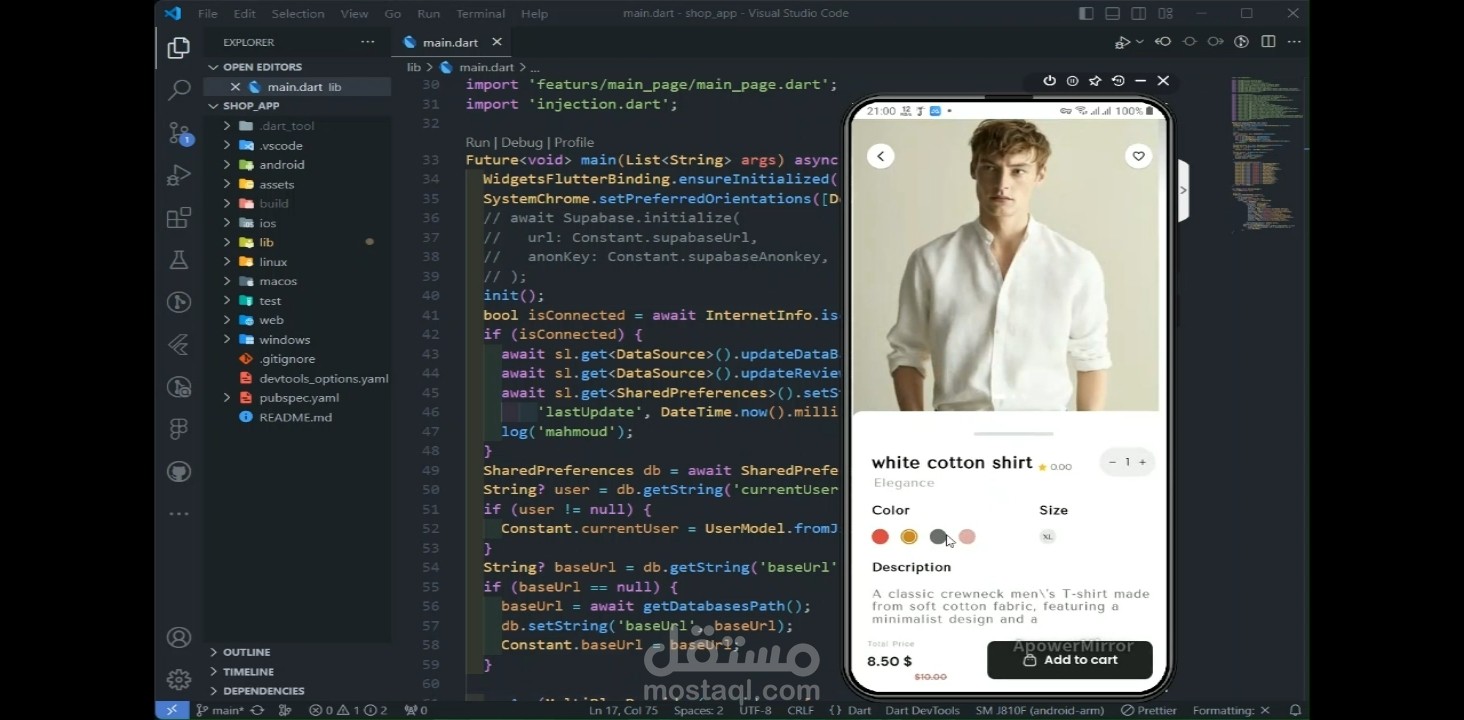This screenshot has width=1464, height=720.
Task: Open editor More Actions menu
Action: point(1294,42)
